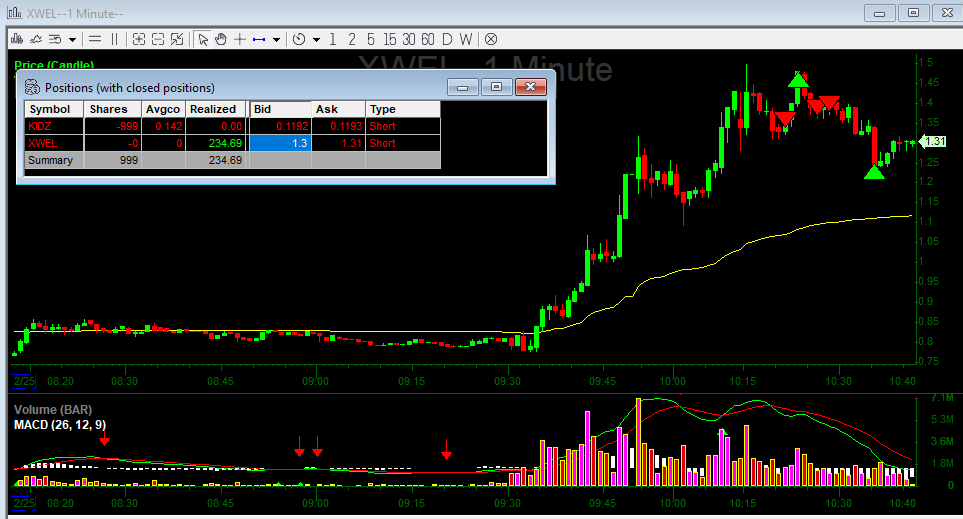
Task: Click the XWEL ask value 1.31
Action: click(x=338, y=143)
